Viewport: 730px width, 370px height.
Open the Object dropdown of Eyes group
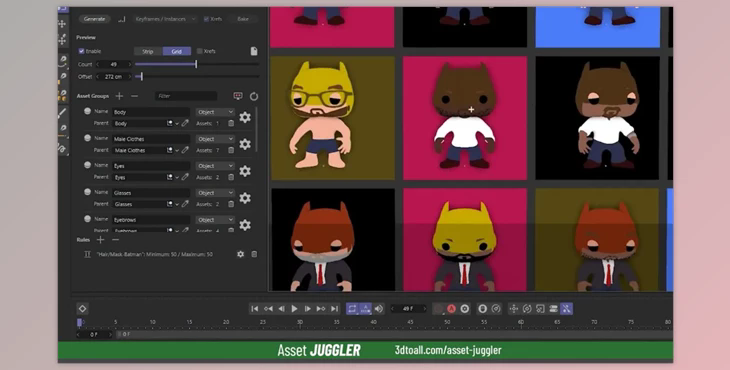pos(215,166)
